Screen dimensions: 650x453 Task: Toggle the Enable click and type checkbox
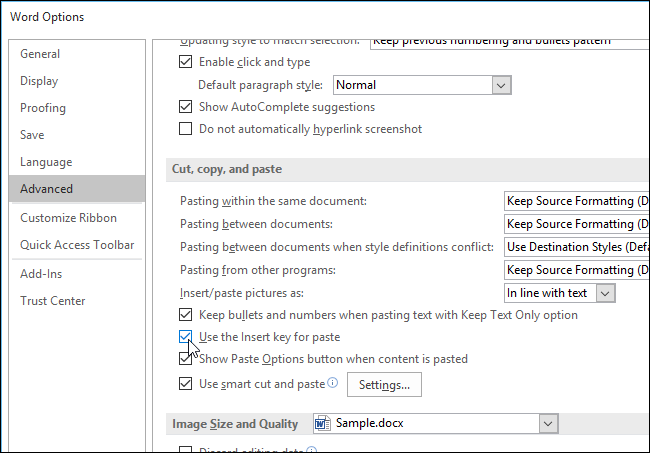pos(185,62)
